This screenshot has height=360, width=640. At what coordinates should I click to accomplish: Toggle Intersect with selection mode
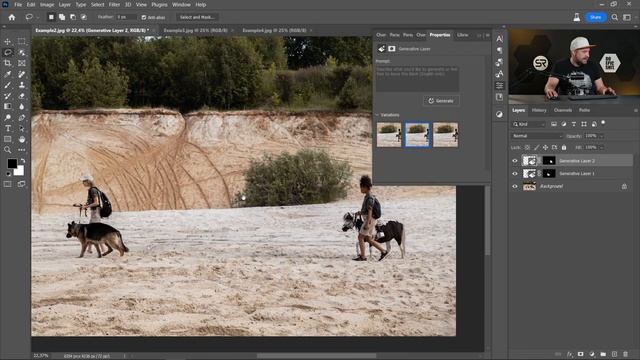tap(84, 17)
